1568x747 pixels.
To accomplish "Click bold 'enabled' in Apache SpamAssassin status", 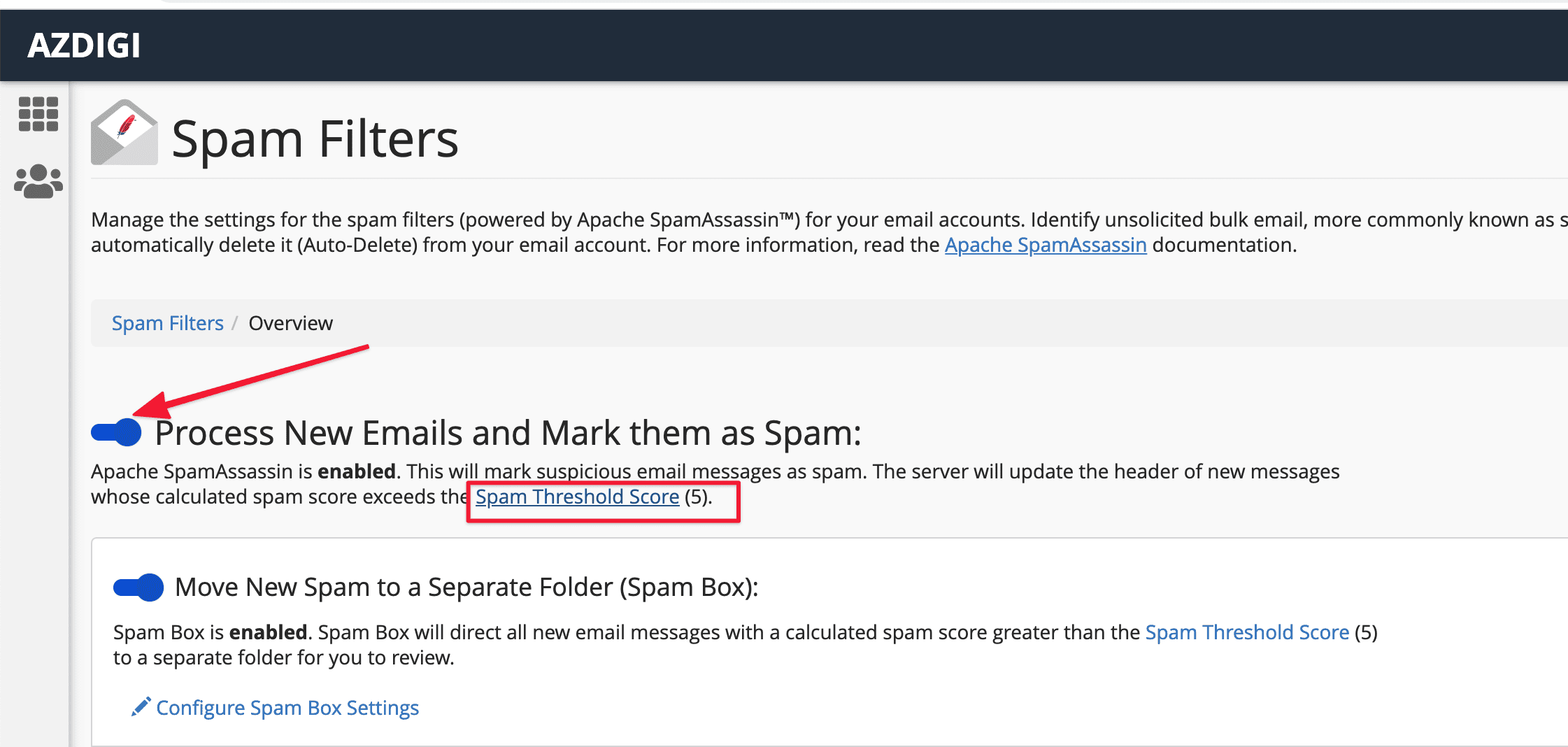I will [356, 471].
